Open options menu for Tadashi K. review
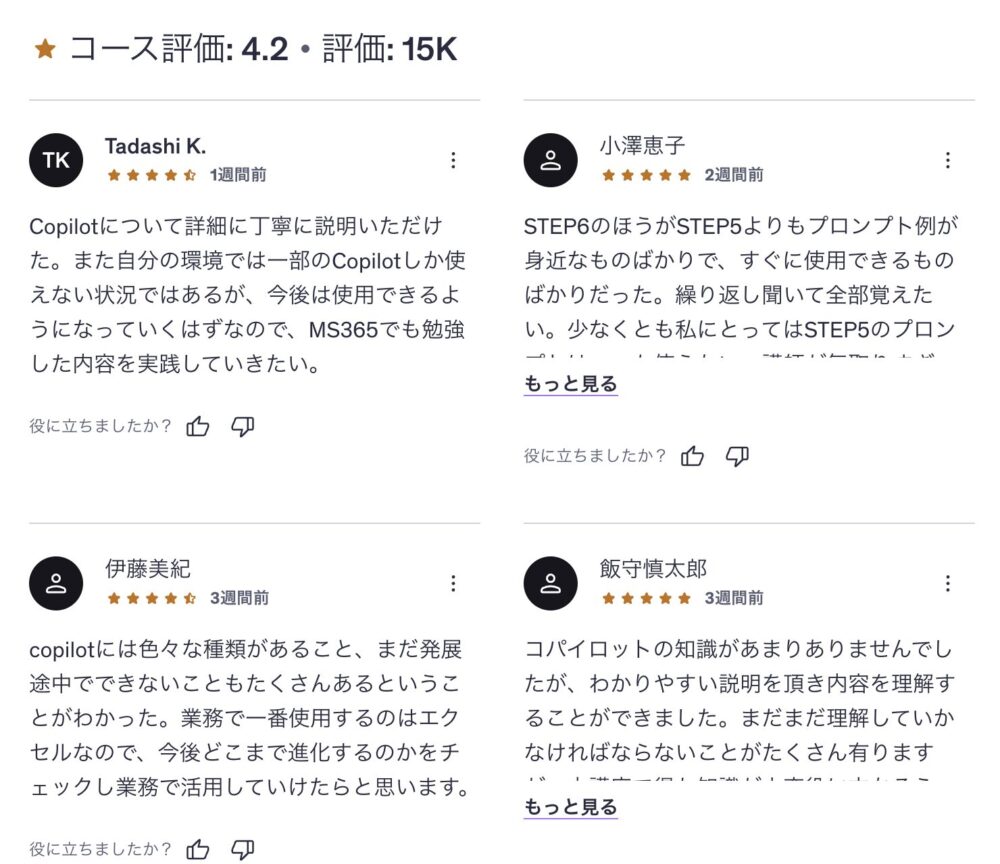 coord(453,160)
